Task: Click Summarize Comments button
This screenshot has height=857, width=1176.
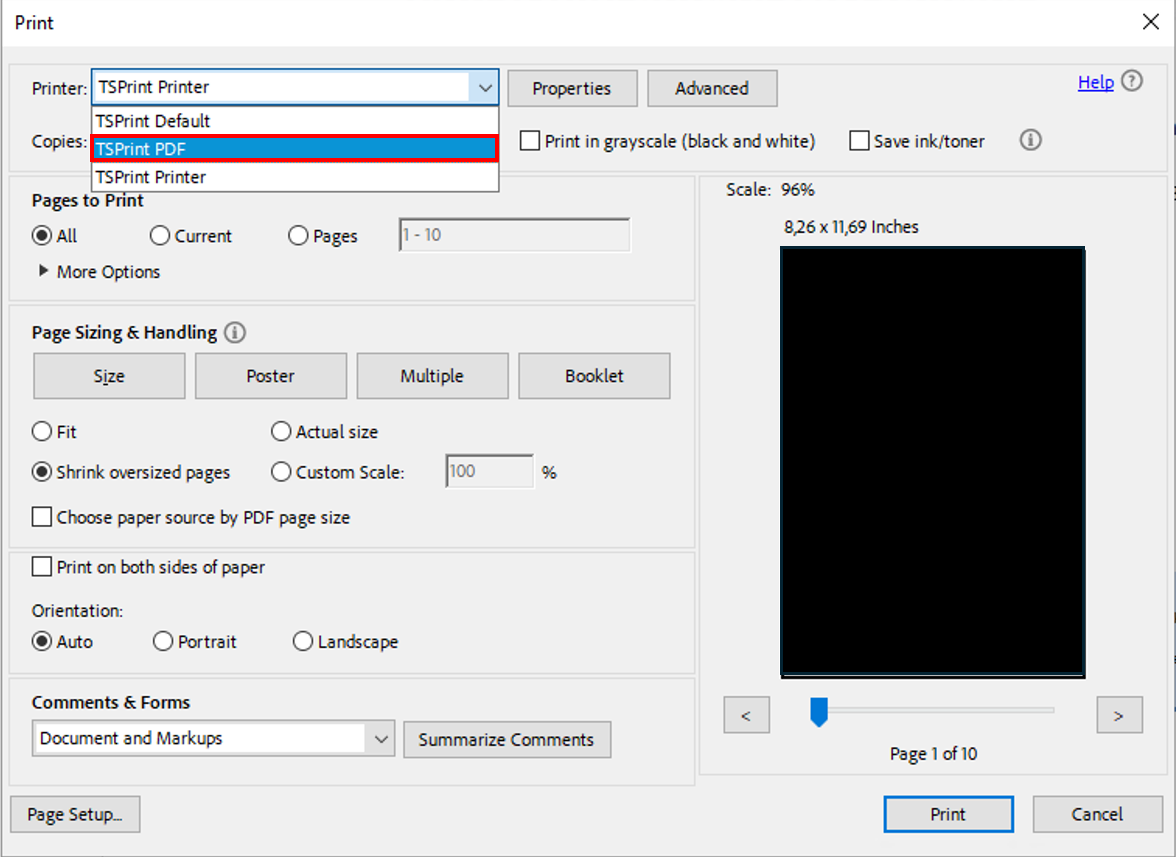Action: tap(507, 739)
